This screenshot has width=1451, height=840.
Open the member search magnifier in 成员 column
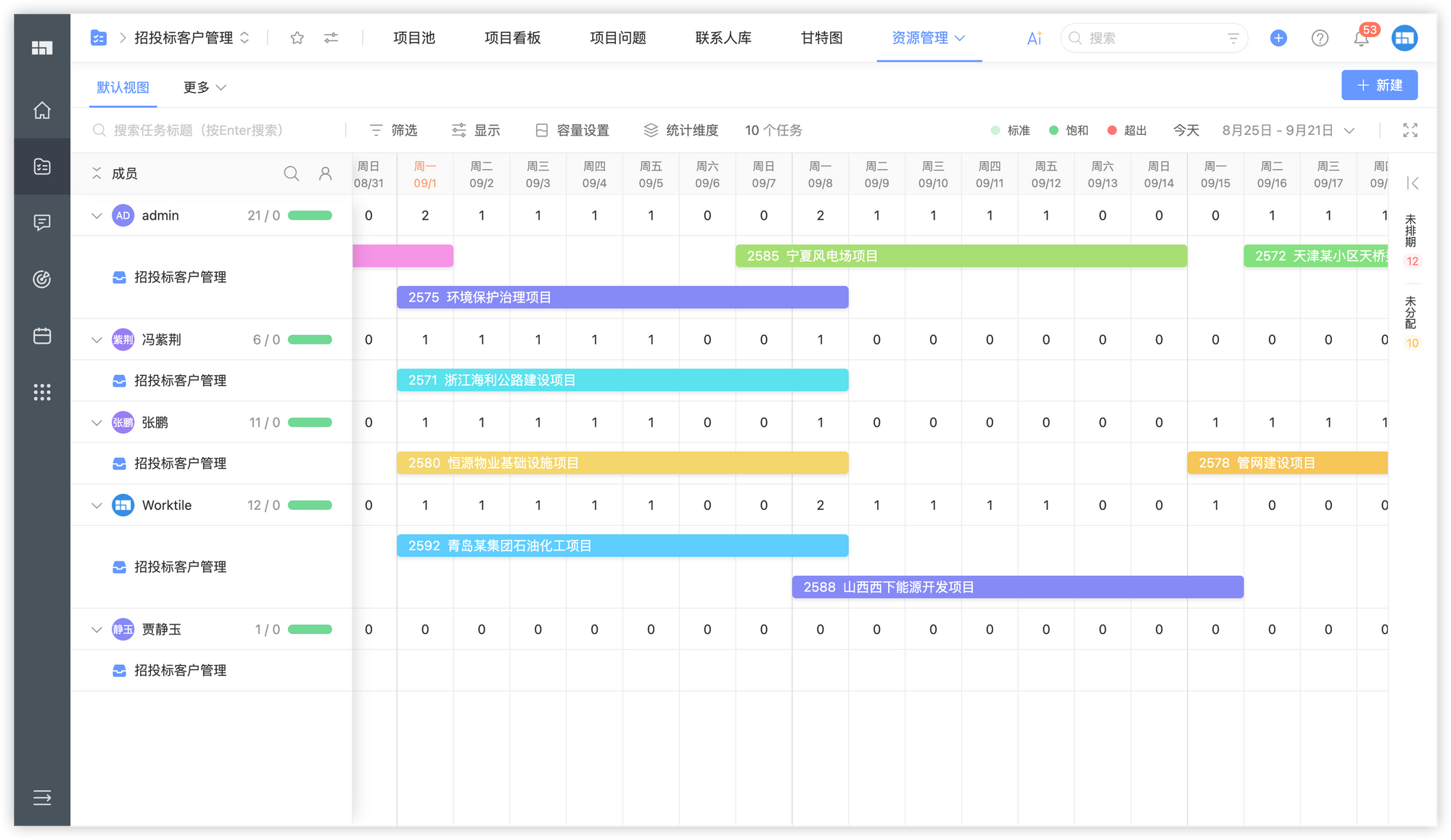[x=291, y=173]
